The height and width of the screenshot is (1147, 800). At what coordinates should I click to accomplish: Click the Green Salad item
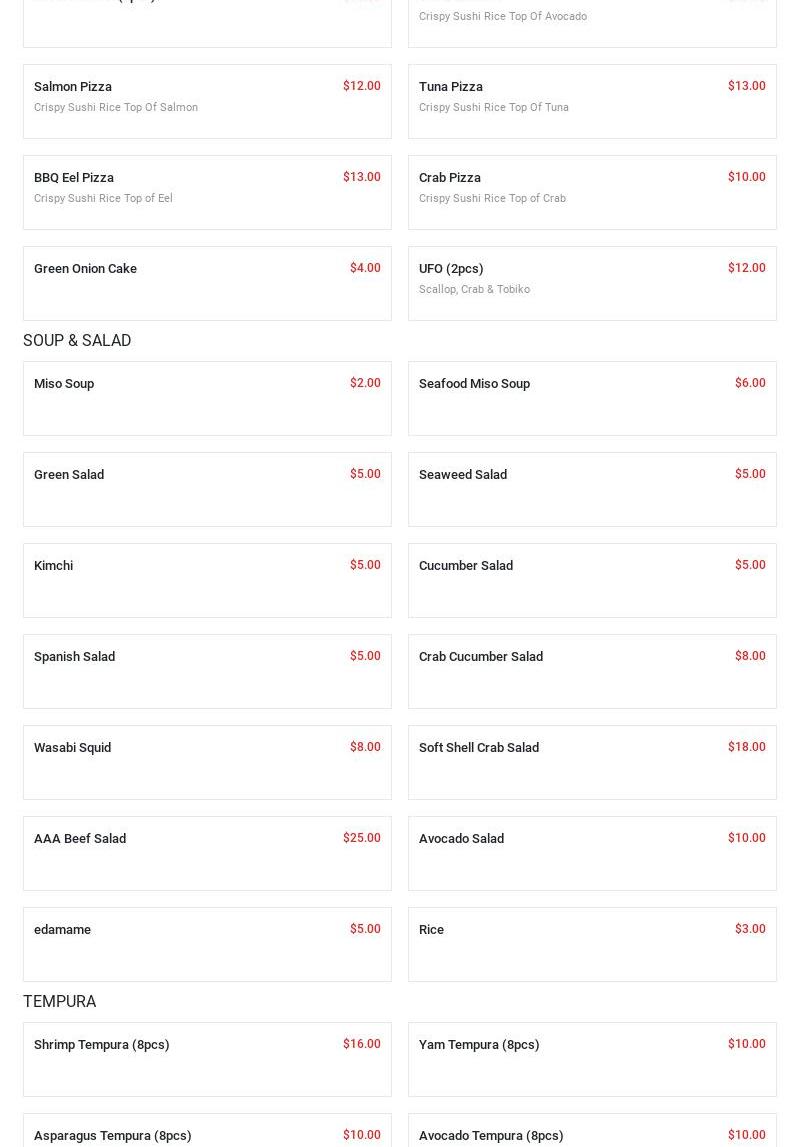pos(207,489)
